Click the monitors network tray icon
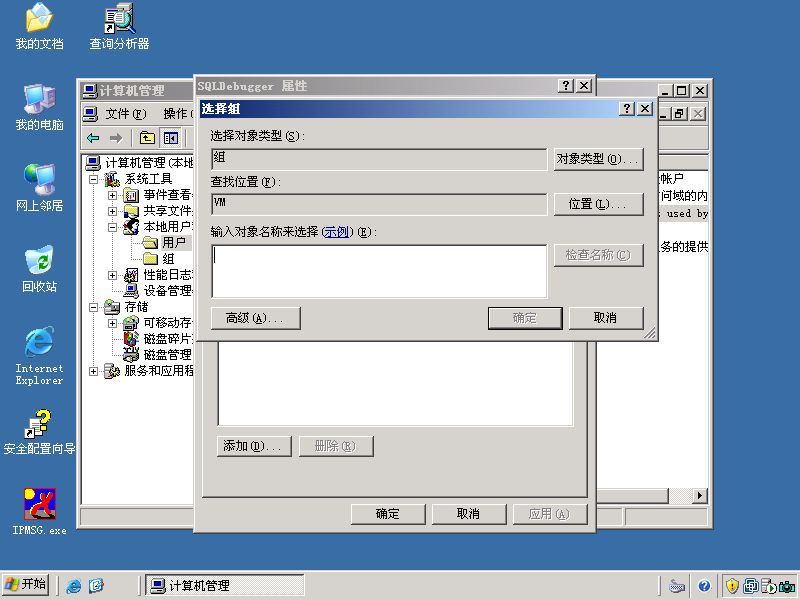800x600 pixels. [751, 586]
